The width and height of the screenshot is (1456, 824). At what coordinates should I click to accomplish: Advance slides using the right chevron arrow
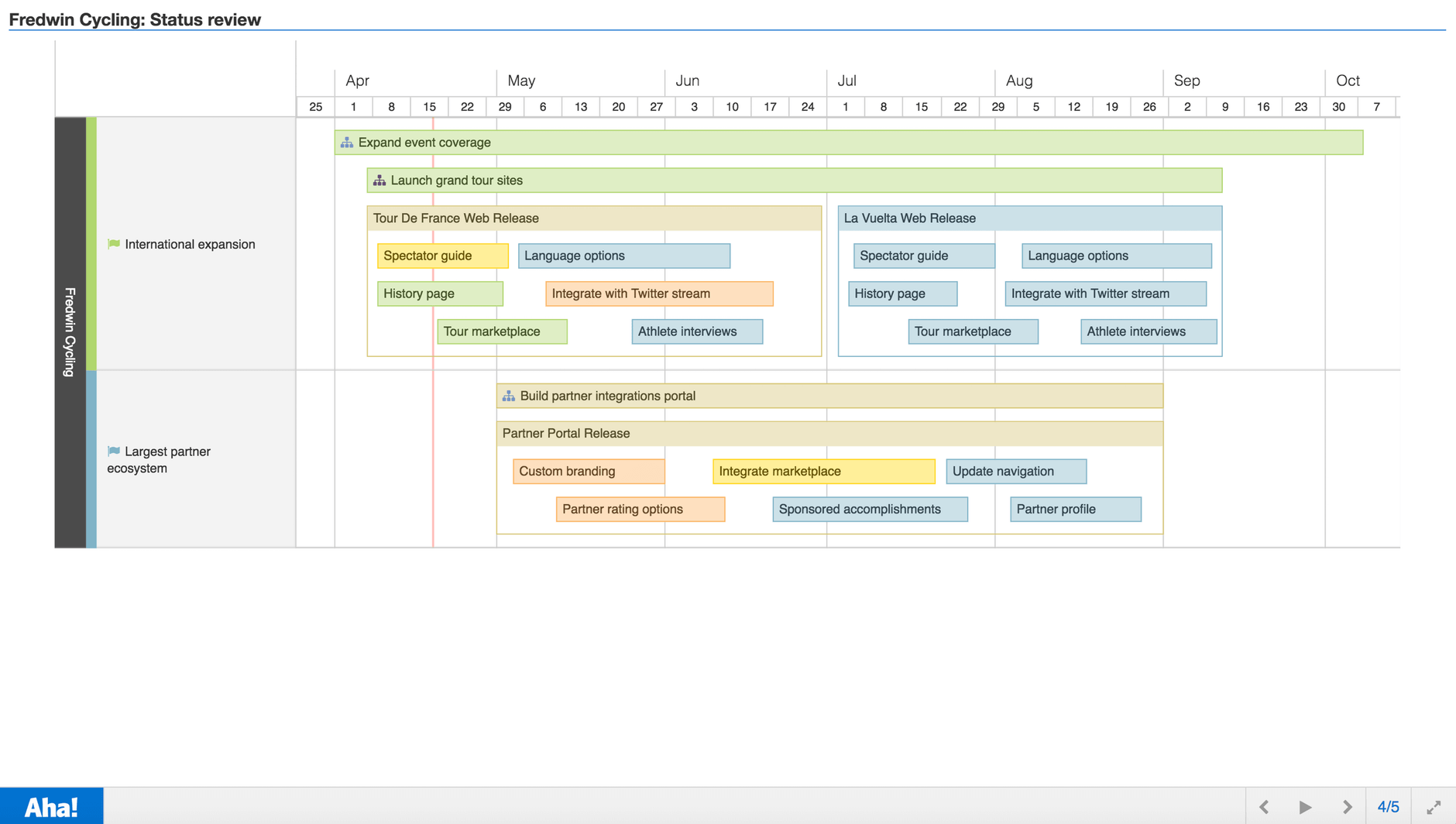tap(1348, 805)
